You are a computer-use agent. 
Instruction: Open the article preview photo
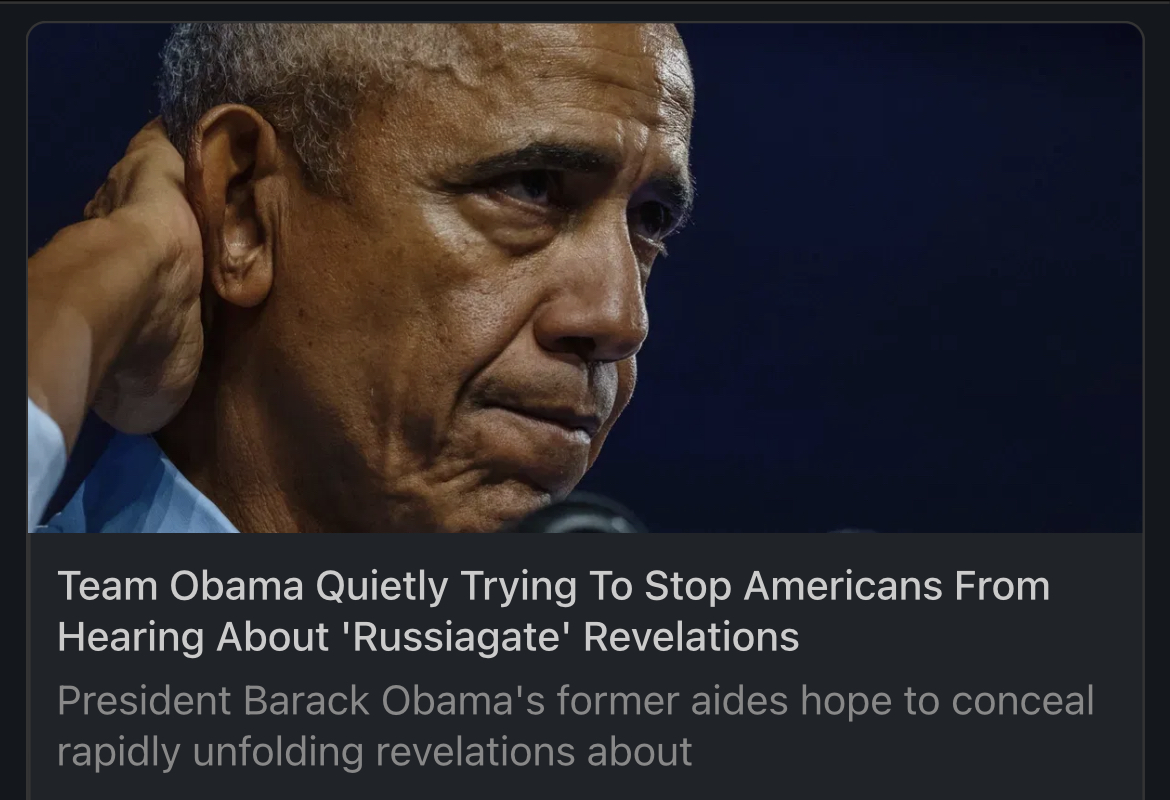click(585, 278)
